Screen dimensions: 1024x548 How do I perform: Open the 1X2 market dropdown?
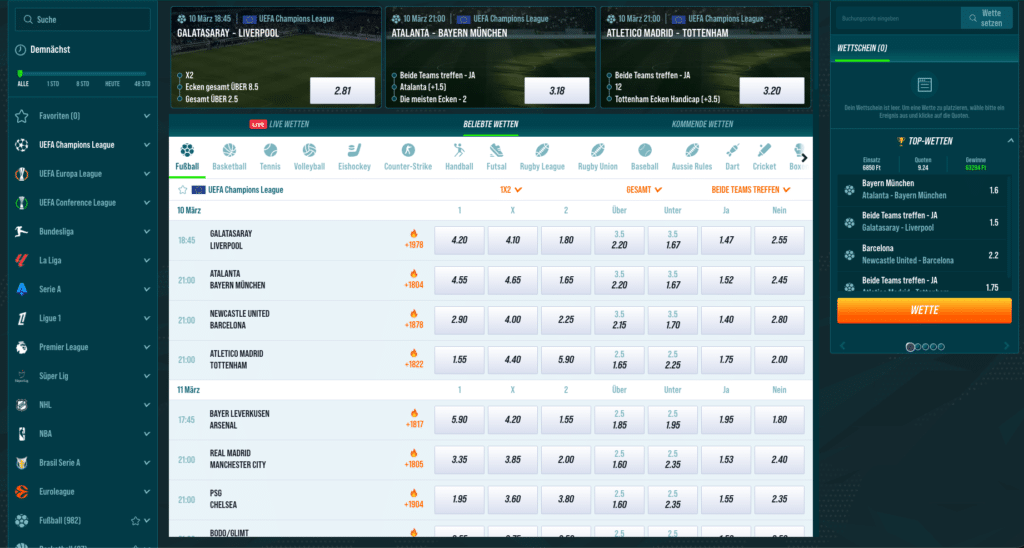coord(511,189)
